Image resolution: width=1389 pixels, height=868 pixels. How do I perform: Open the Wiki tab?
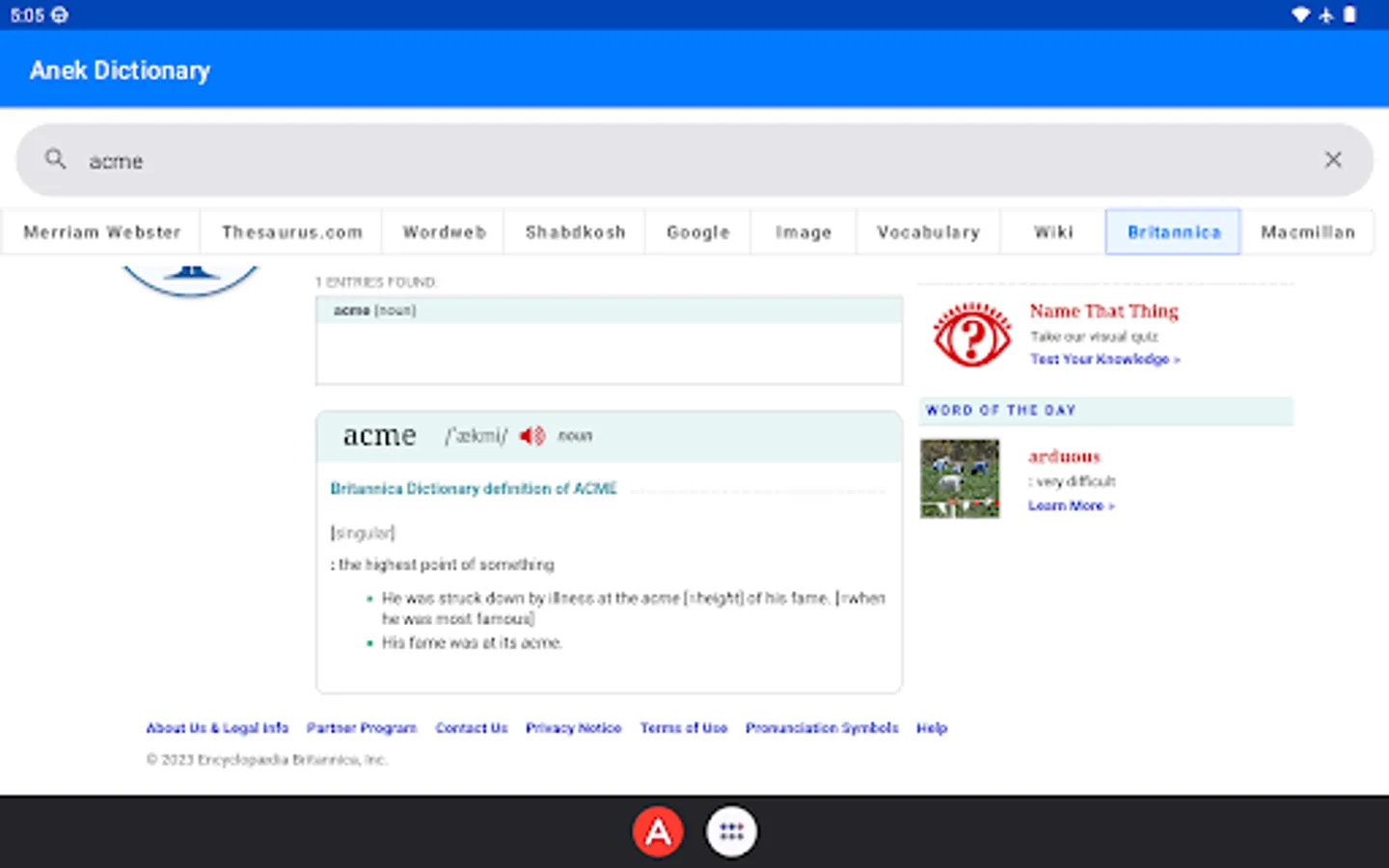1053,232
